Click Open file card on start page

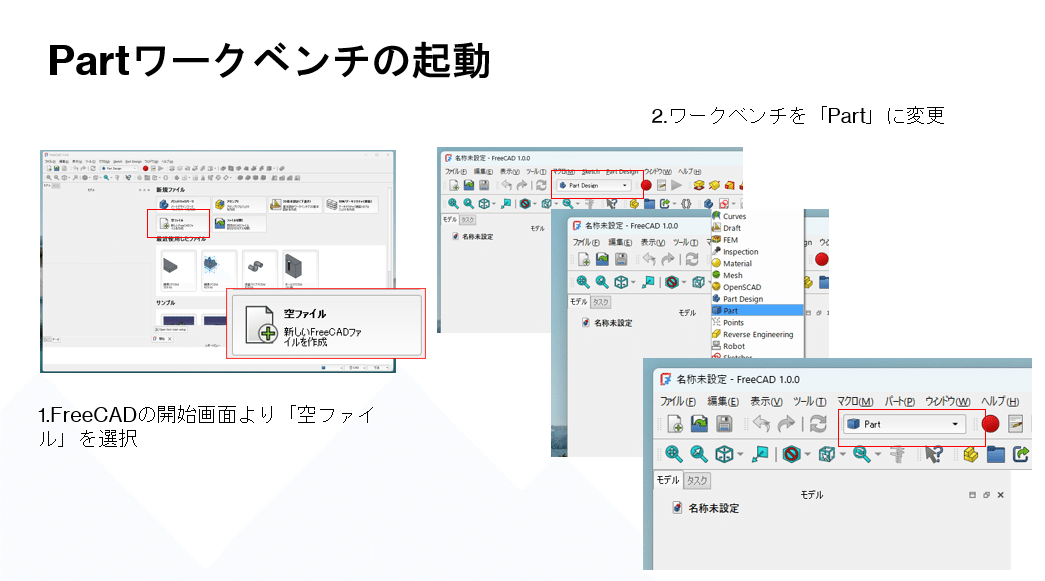(x=239, y=224)
